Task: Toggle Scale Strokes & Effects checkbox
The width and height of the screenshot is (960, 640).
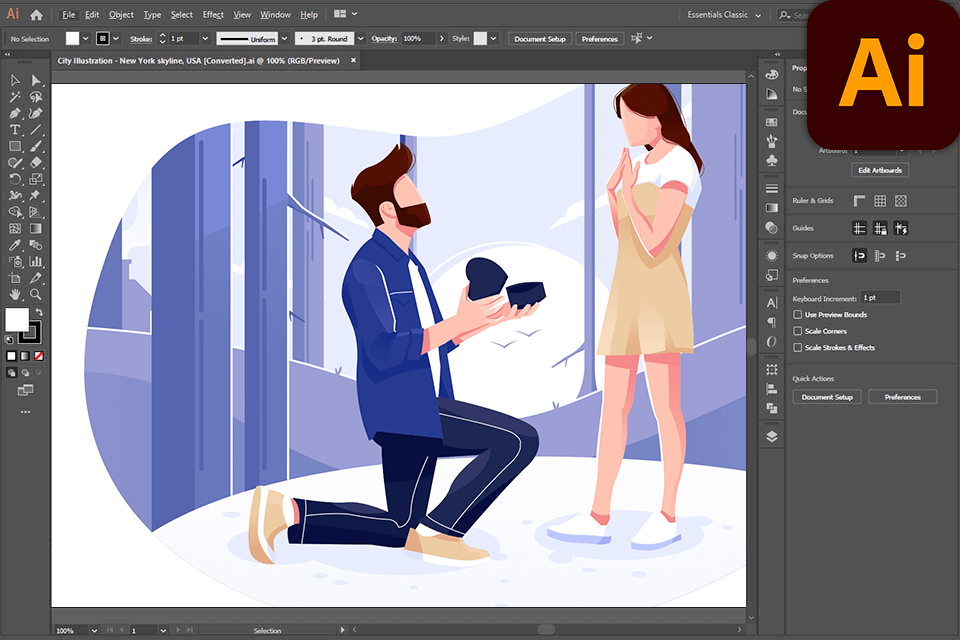Action: (x=797, y=348)
